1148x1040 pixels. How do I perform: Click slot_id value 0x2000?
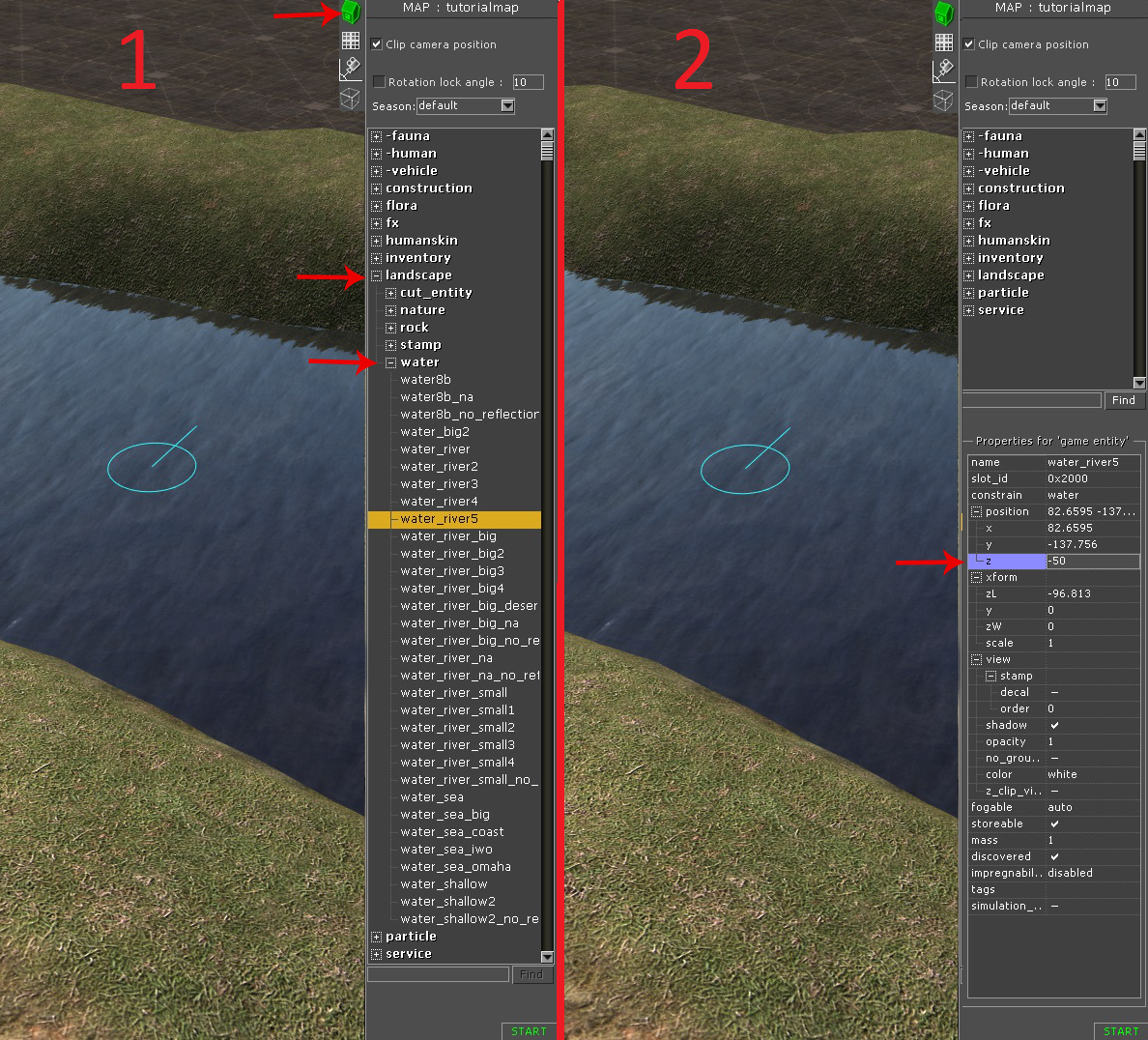pyautogui.click(x=1068, y=479)
